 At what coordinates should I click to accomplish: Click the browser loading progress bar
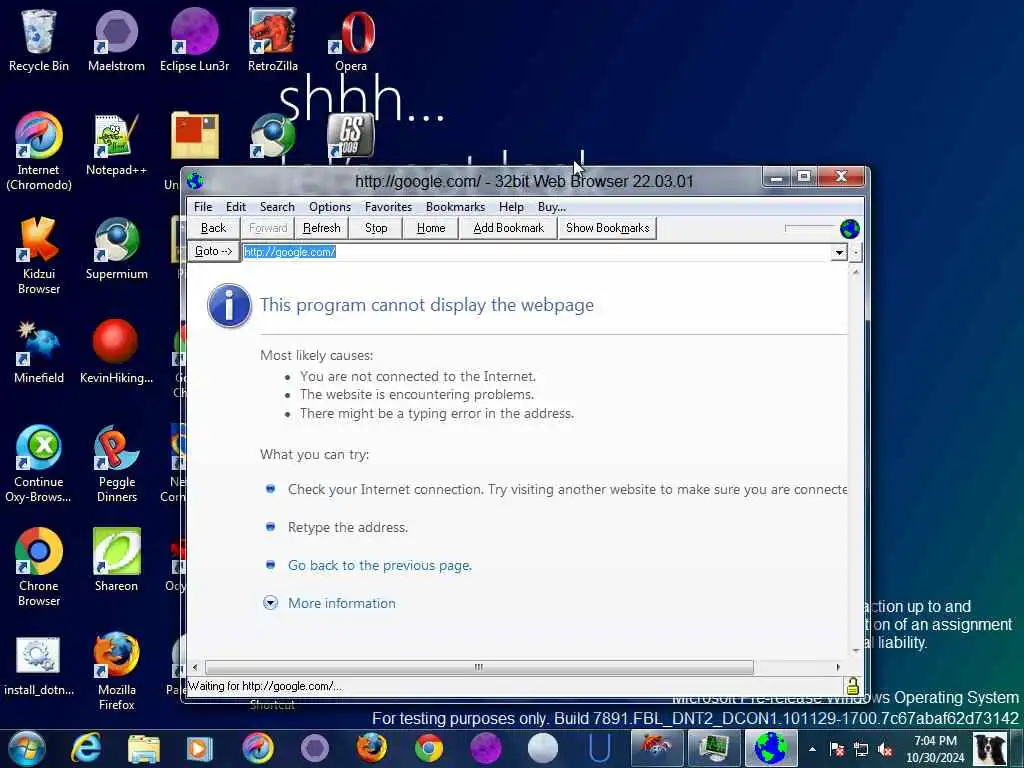tap(810, 228)
